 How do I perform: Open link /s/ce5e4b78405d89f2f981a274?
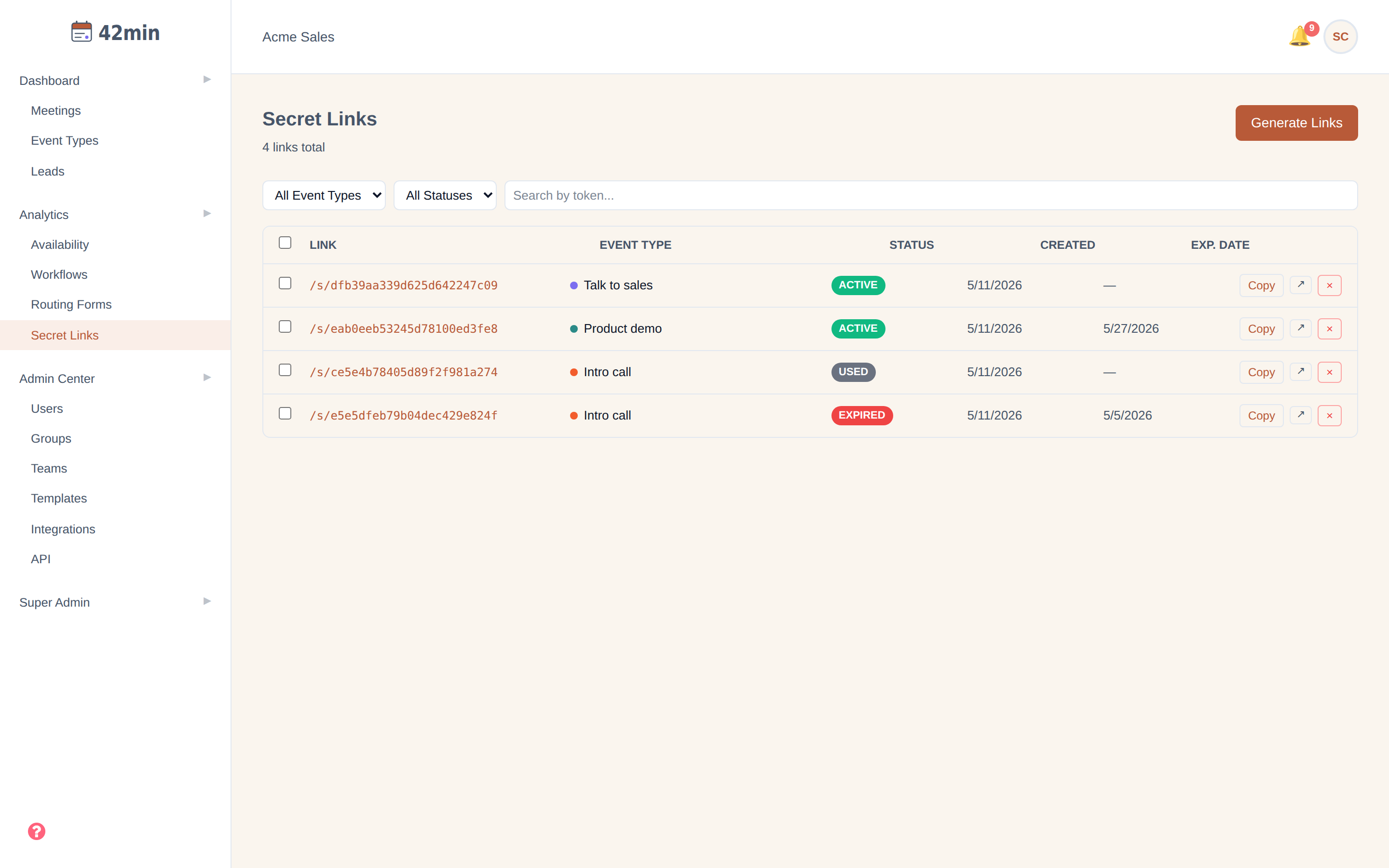pyautogui.click(x=404, y=372)
